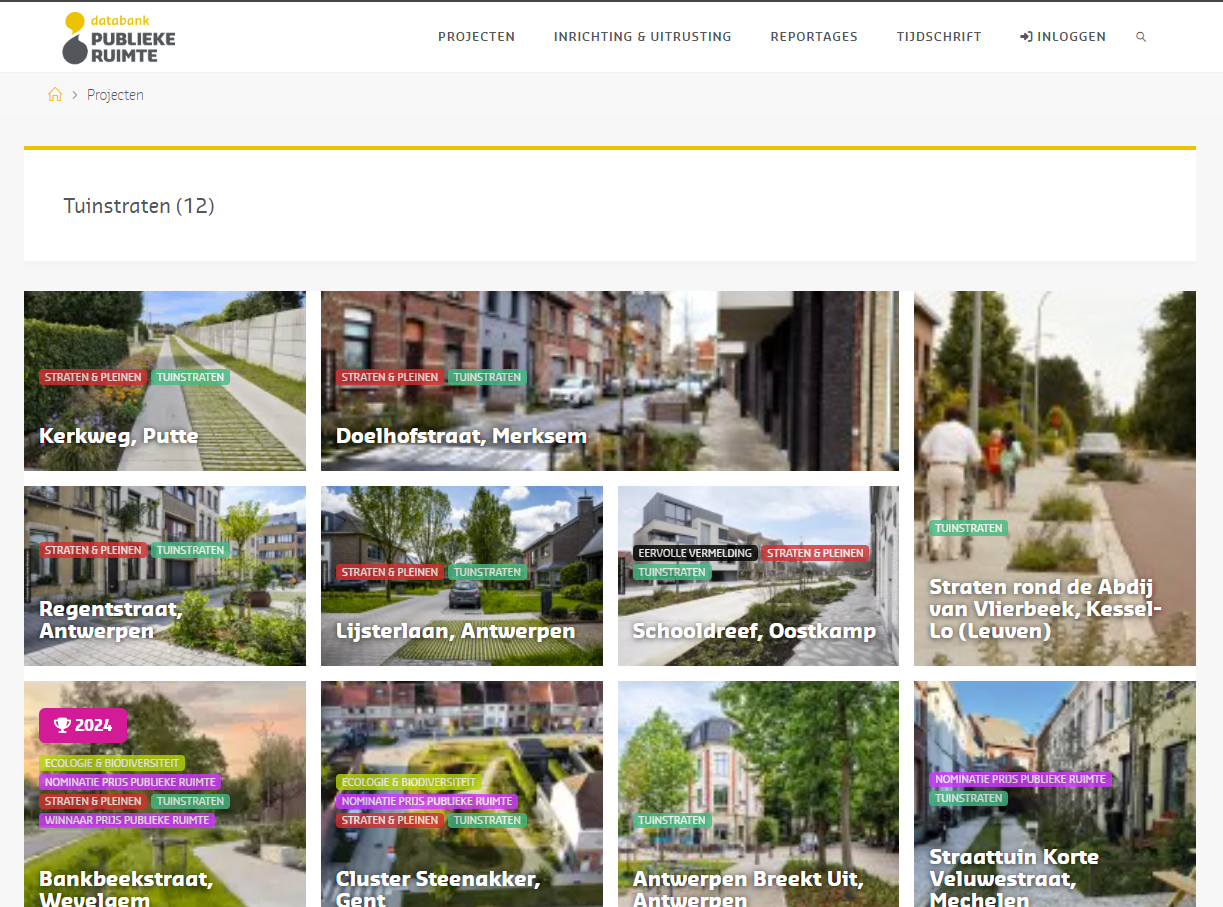The image size is (1223, 907).
Task: Click Nominatie tag on Straattuin Korte Veluwestraat
Action: (1020, 779)
